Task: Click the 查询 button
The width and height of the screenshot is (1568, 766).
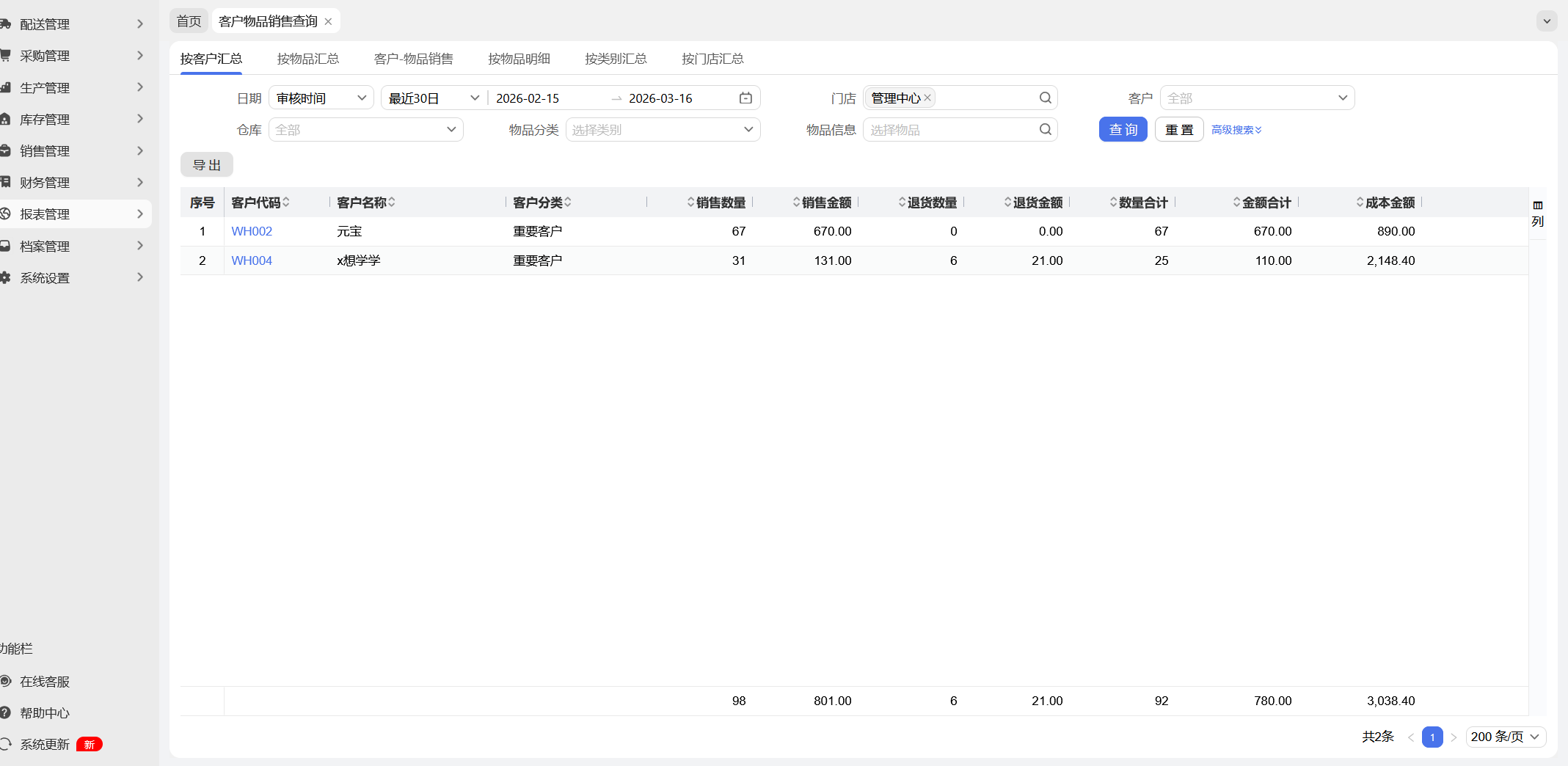Action: pos(1123,130)
